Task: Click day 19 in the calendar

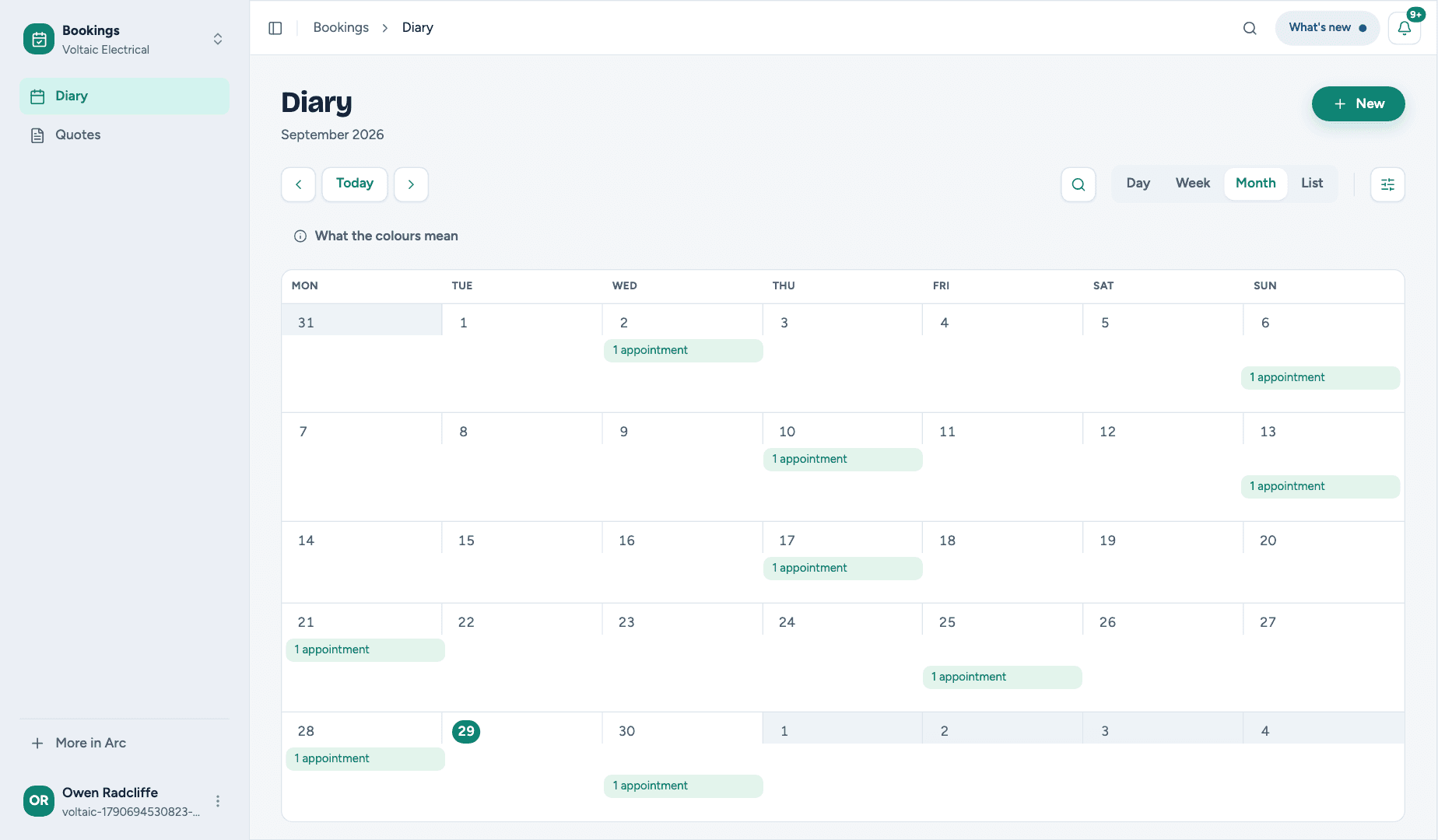Action: (x=1107, y=541)
